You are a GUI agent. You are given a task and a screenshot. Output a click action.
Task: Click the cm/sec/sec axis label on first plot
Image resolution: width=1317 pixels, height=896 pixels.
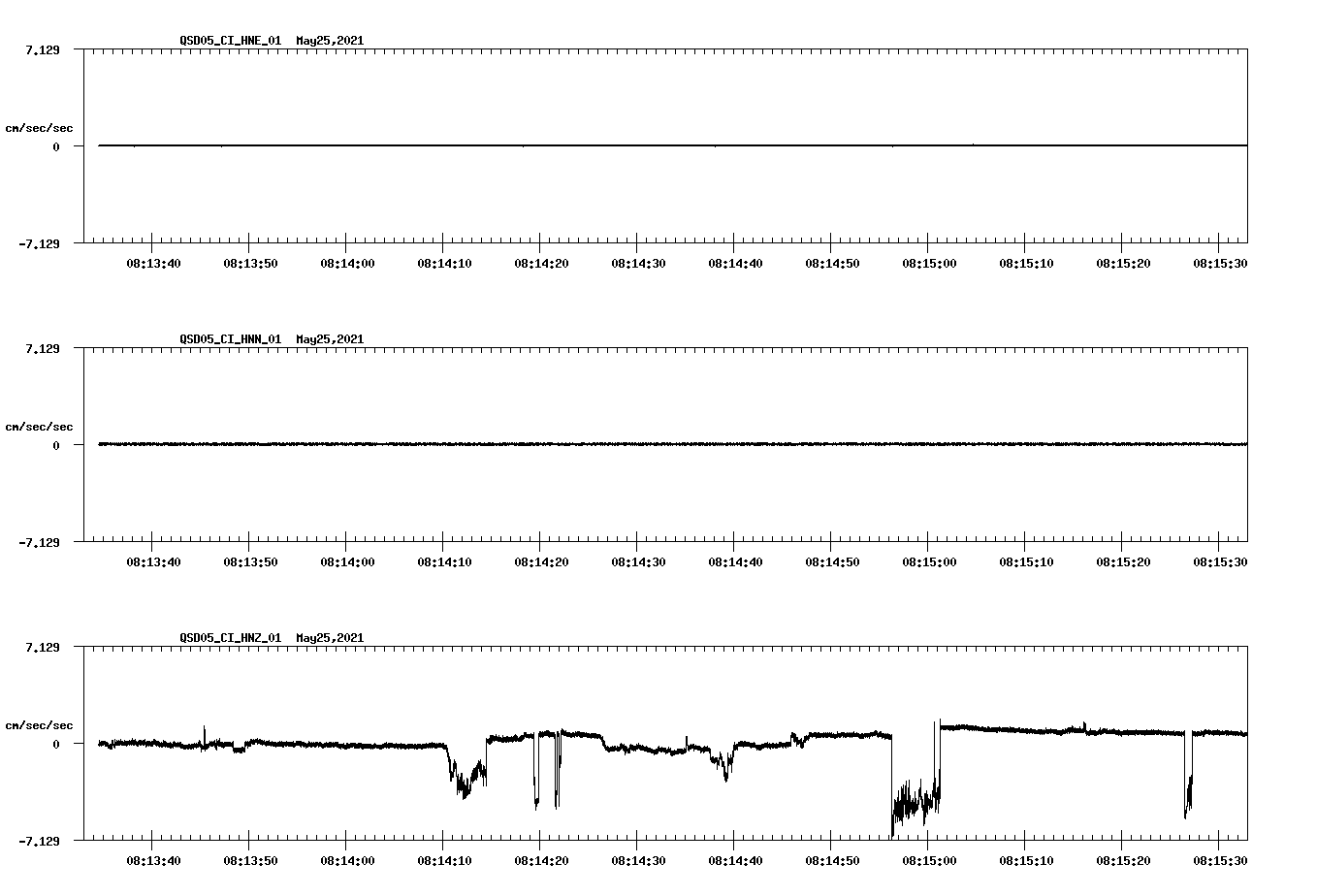(x=40, y=127)
